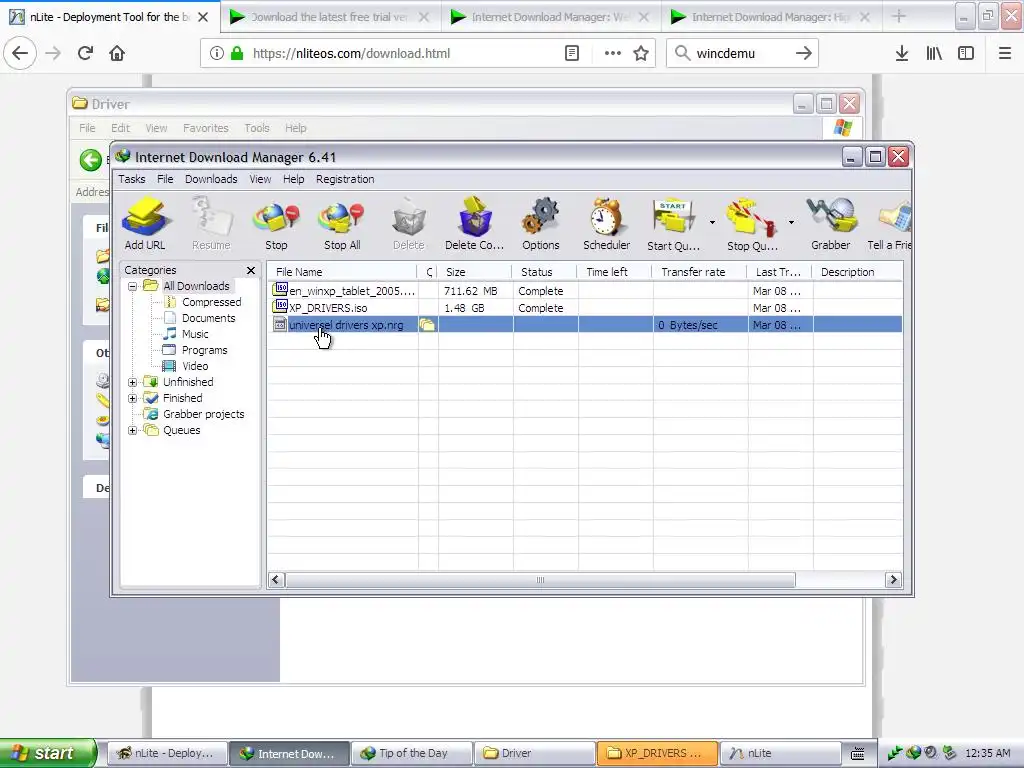This screenshot has width=1024, height=768.
Task: Open the IDM View menu
Action: tap(260, 179)
